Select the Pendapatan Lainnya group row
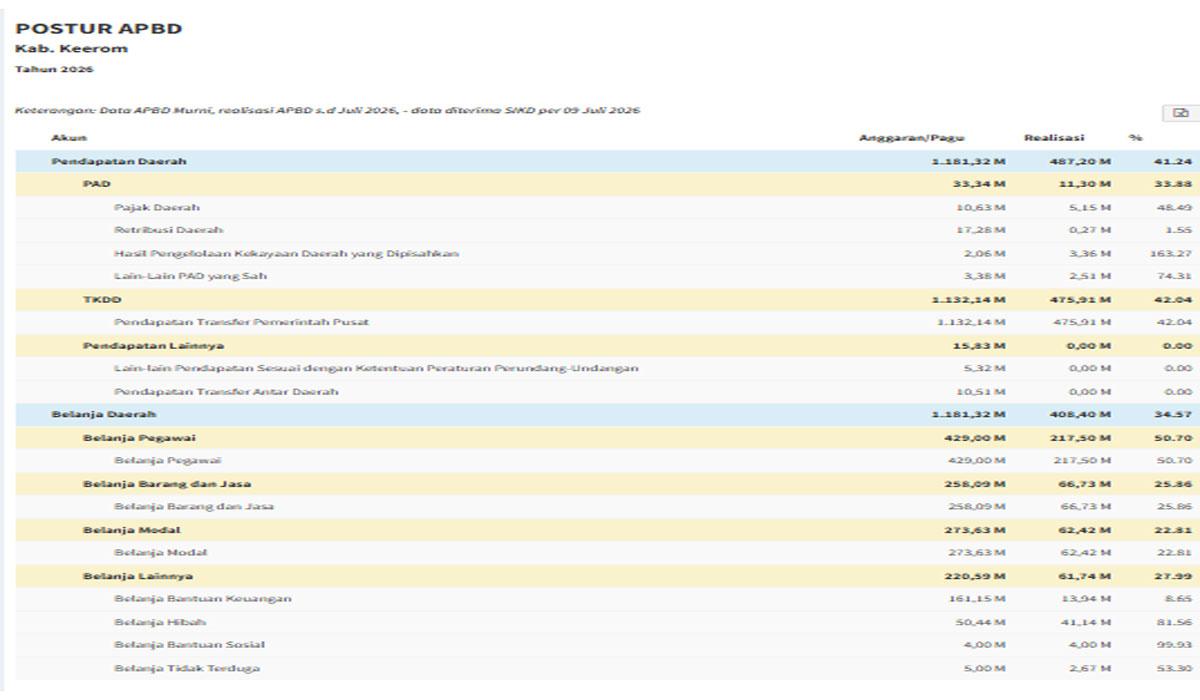 point(607,345)
